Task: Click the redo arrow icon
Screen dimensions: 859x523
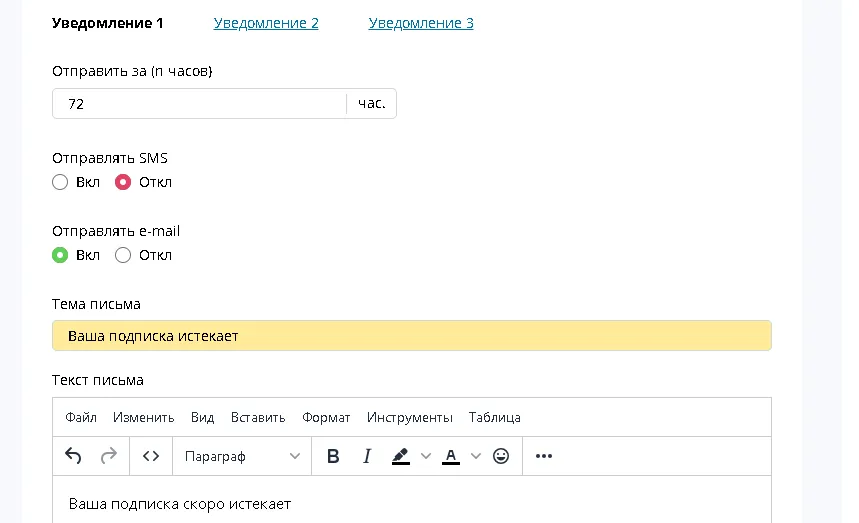Action: click(109, 456)
